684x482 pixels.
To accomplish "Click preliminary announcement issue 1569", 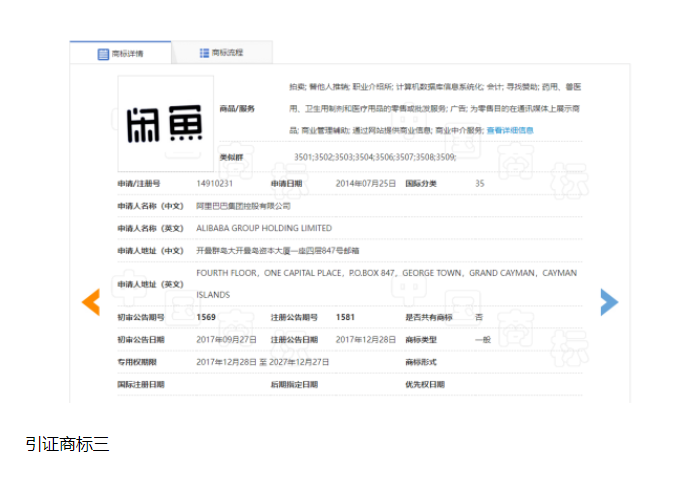I will [206, 317].
